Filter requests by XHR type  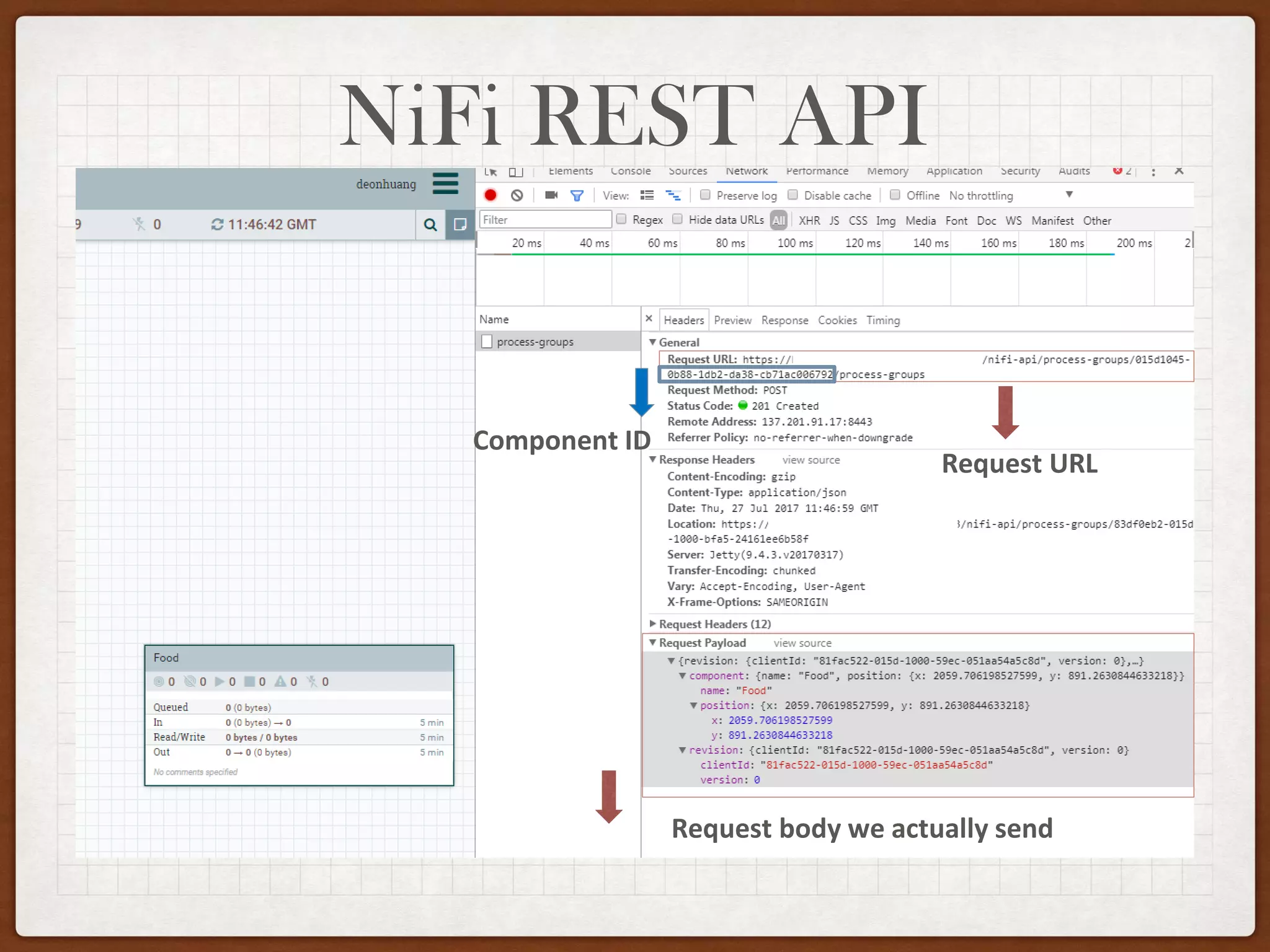[x=809, y=221]
